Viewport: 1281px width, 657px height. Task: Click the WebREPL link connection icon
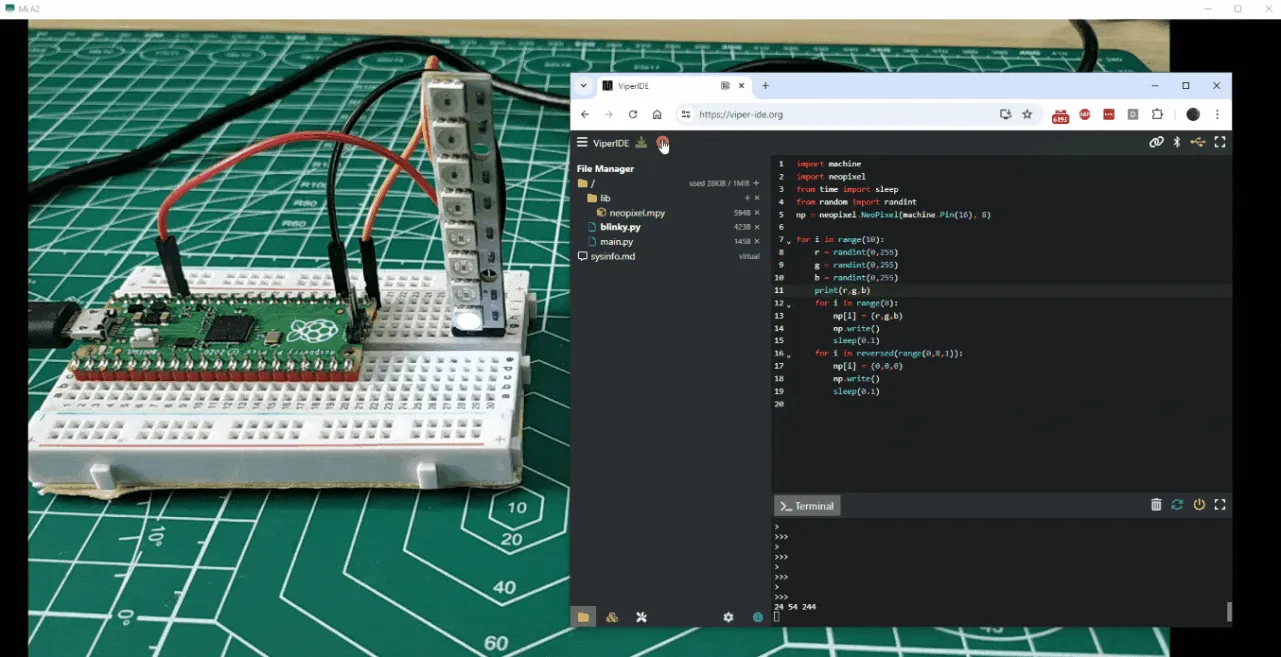click(x=1156, y=142)
